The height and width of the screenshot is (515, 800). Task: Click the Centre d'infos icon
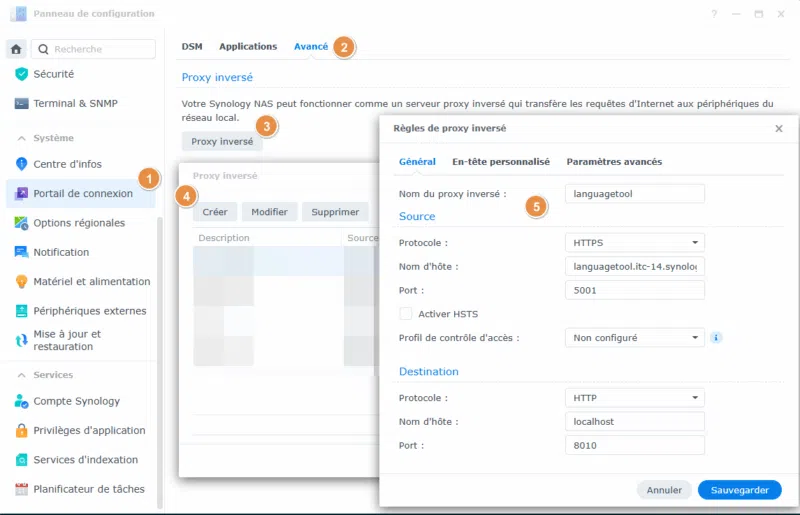21,164
